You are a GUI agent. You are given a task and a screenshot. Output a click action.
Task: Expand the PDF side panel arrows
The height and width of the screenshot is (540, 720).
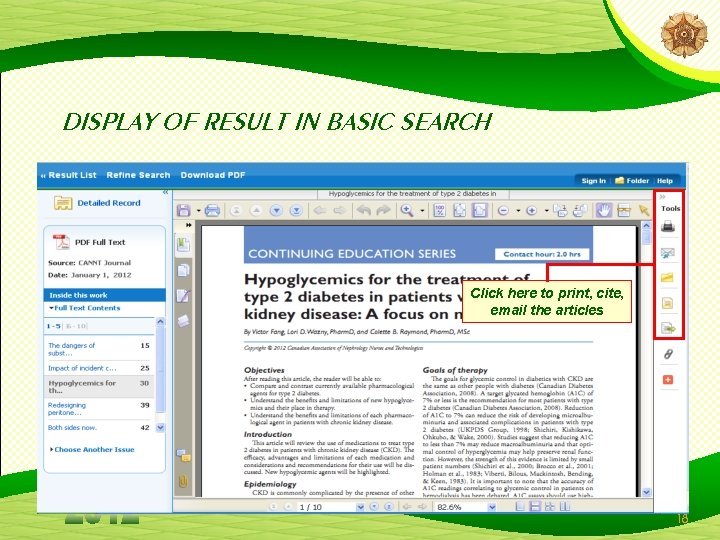coord(188,225)
